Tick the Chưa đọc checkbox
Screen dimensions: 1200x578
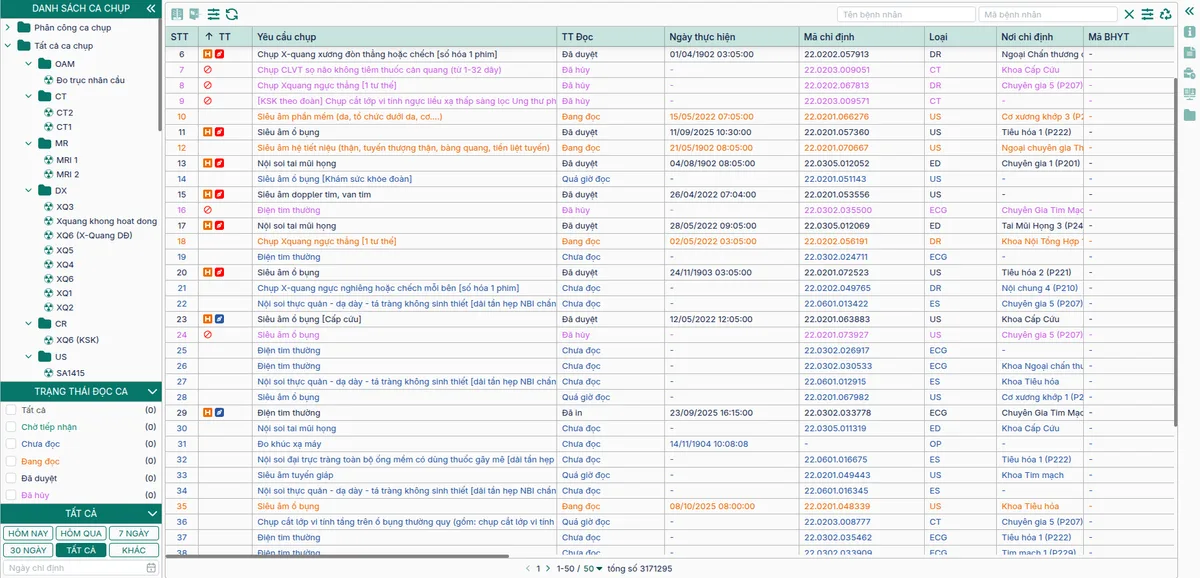pos(10,444)
